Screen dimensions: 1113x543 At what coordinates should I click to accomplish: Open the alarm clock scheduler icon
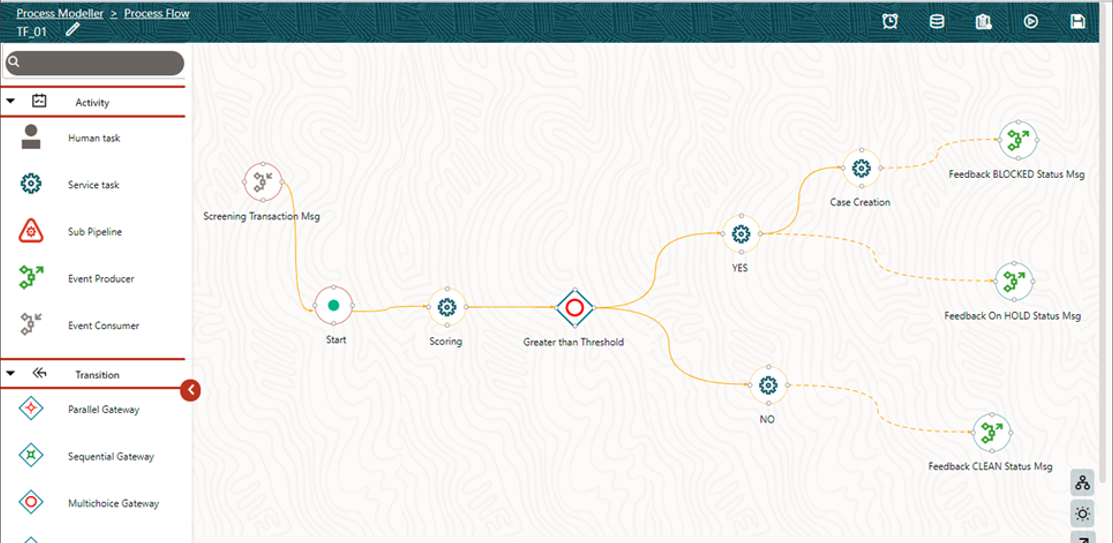tap(889, 22)
